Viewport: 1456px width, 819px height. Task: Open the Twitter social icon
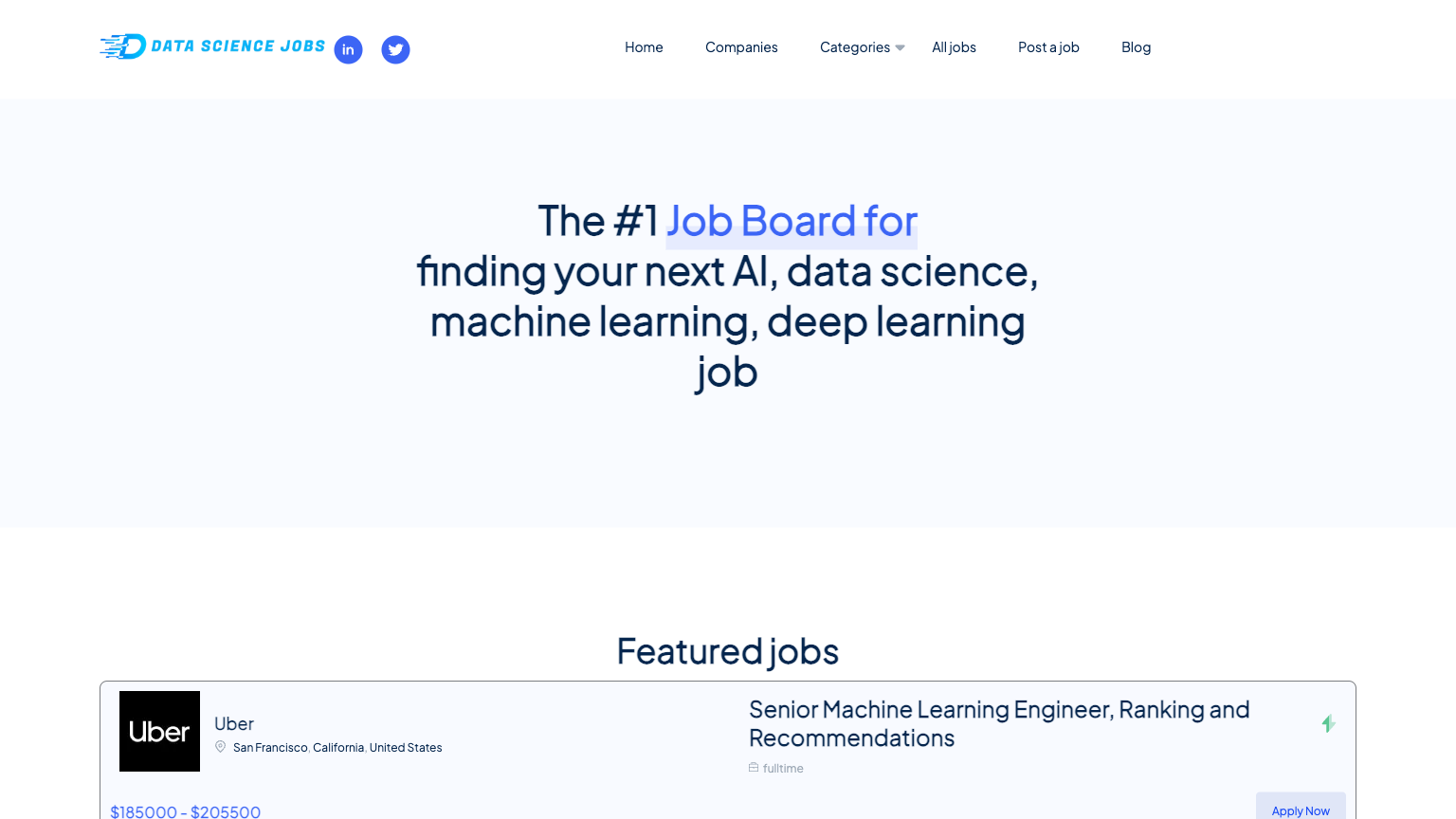coord(395,49)
